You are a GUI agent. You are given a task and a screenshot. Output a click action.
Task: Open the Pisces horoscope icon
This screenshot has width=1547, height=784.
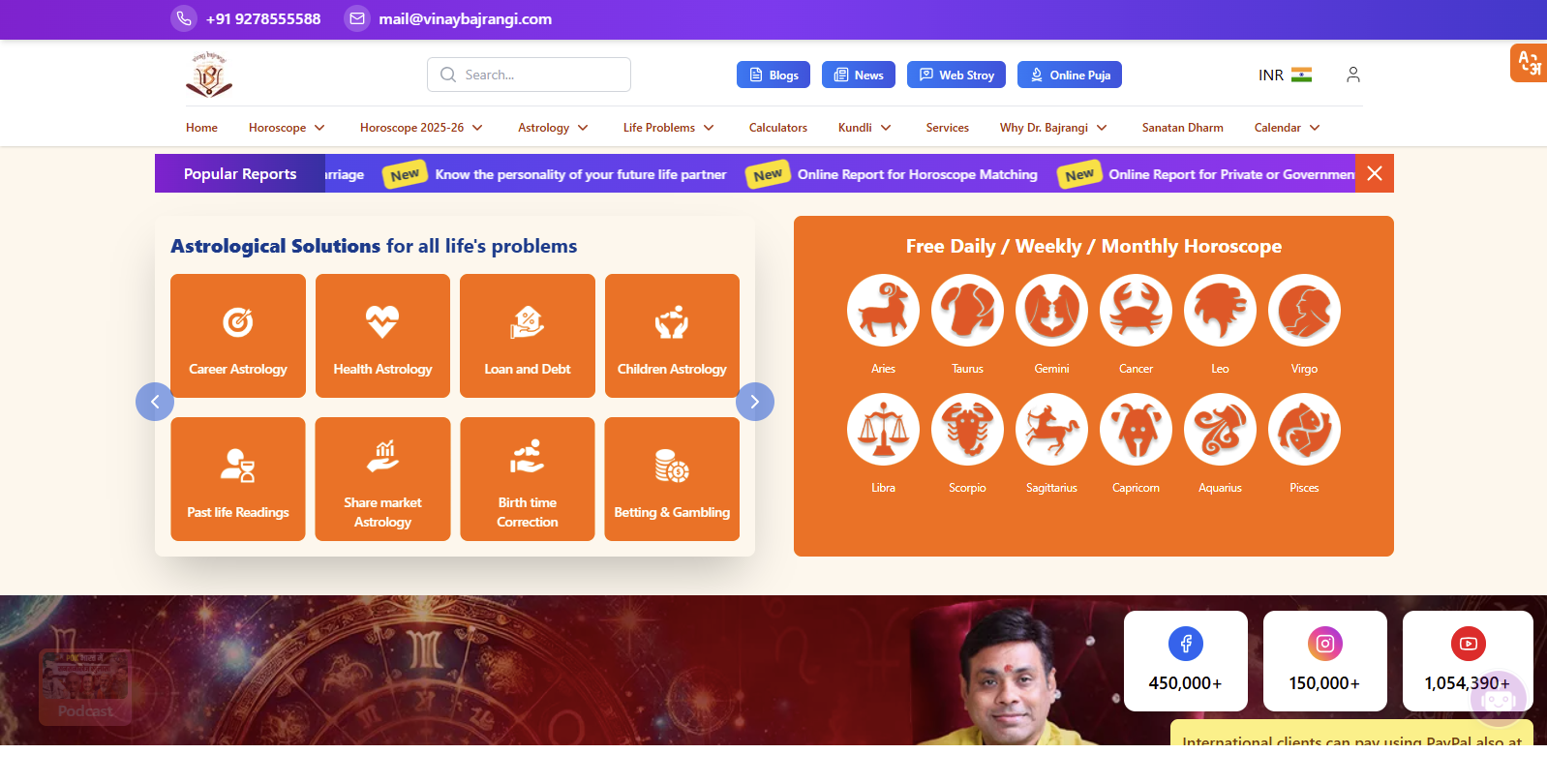[x=1304, y=430]
